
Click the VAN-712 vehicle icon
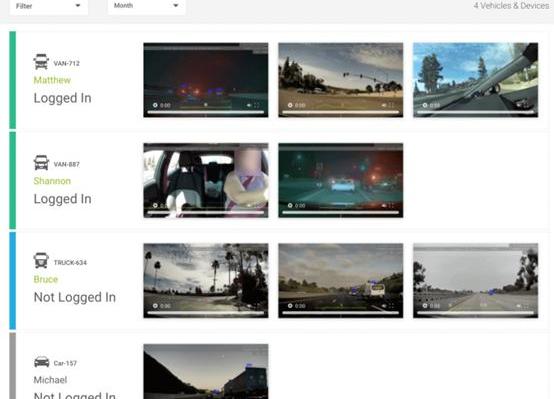(41, 62)
